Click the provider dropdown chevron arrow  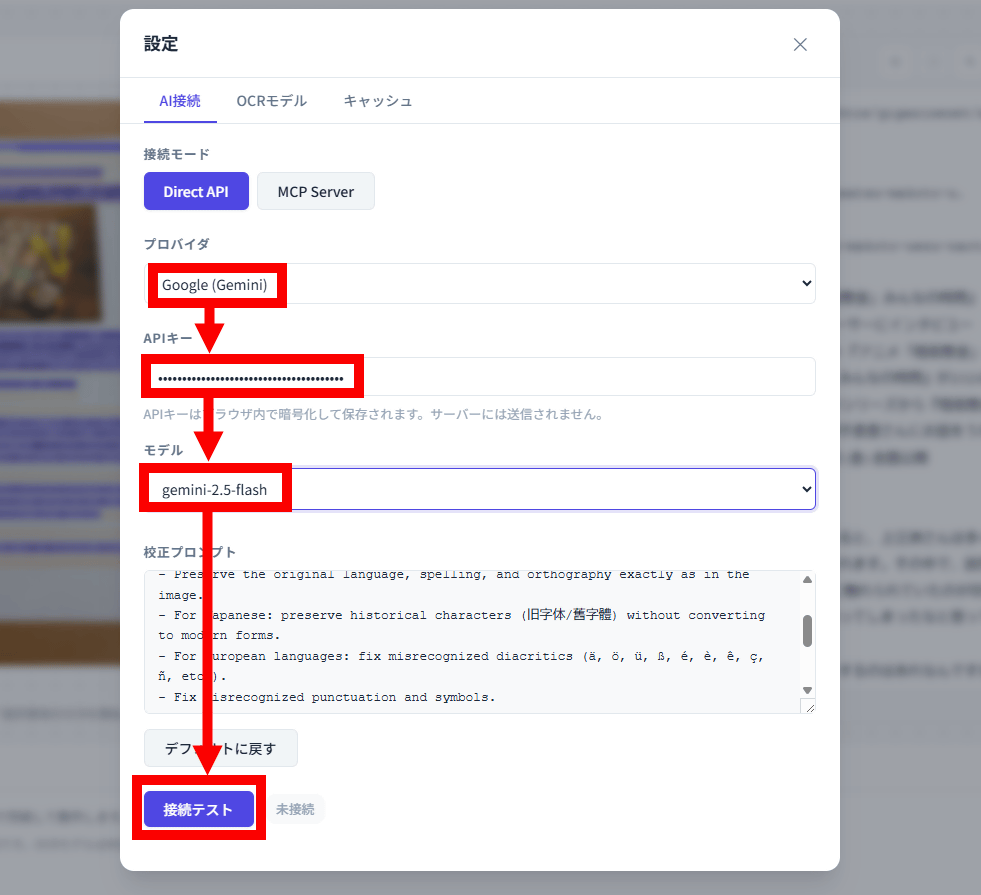tap(806, 284)
